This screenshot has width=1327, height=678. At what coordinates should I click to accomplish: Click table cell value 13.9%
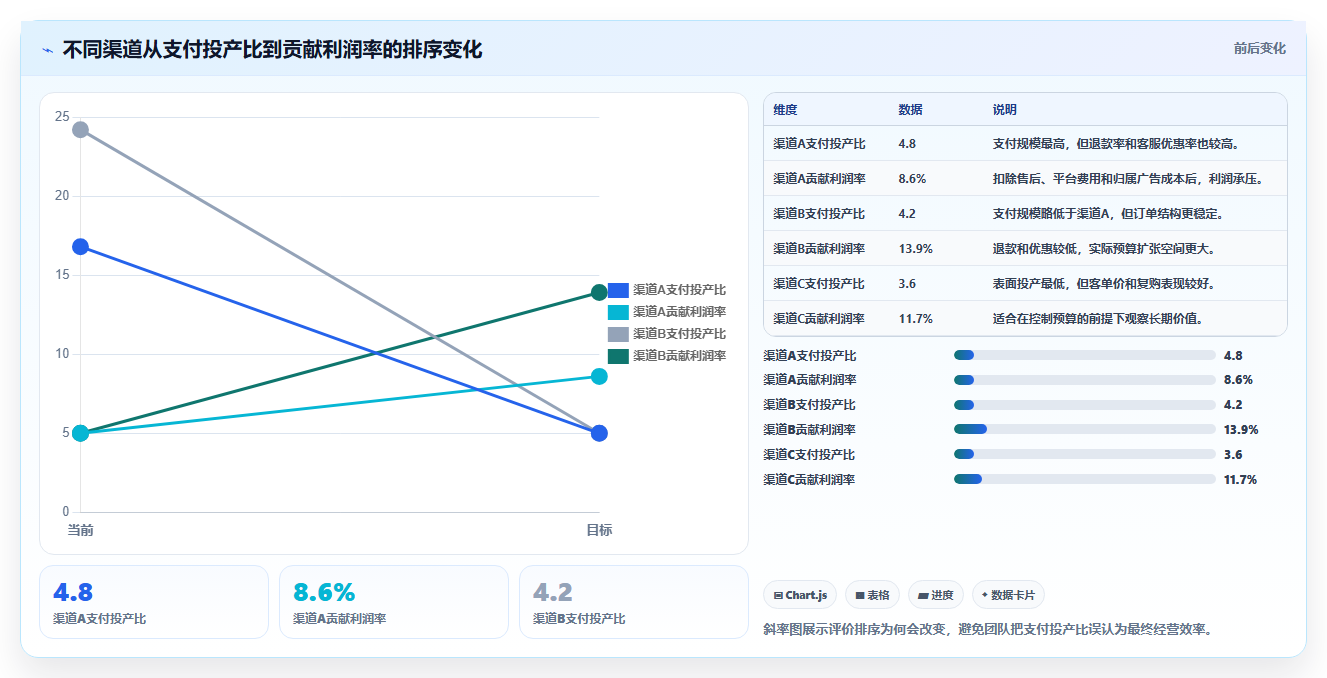(915, 249)
